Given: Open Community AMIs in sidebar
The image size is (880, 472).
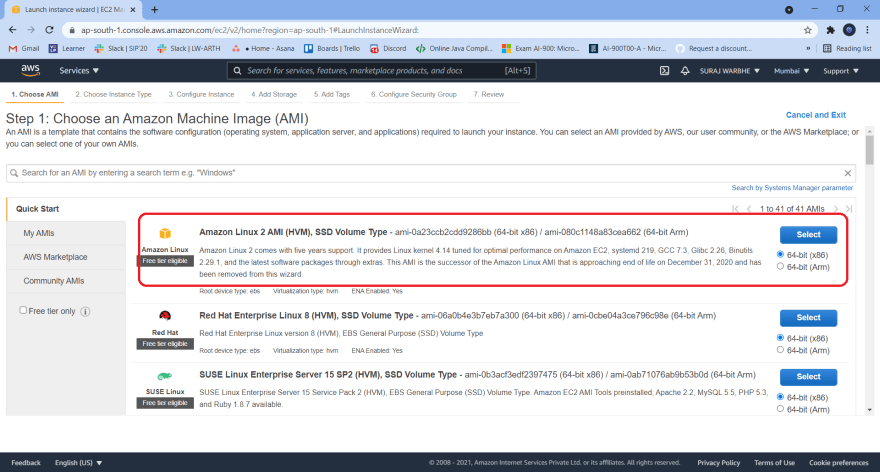Looking at the screenshot, I should tap(66, 281).
